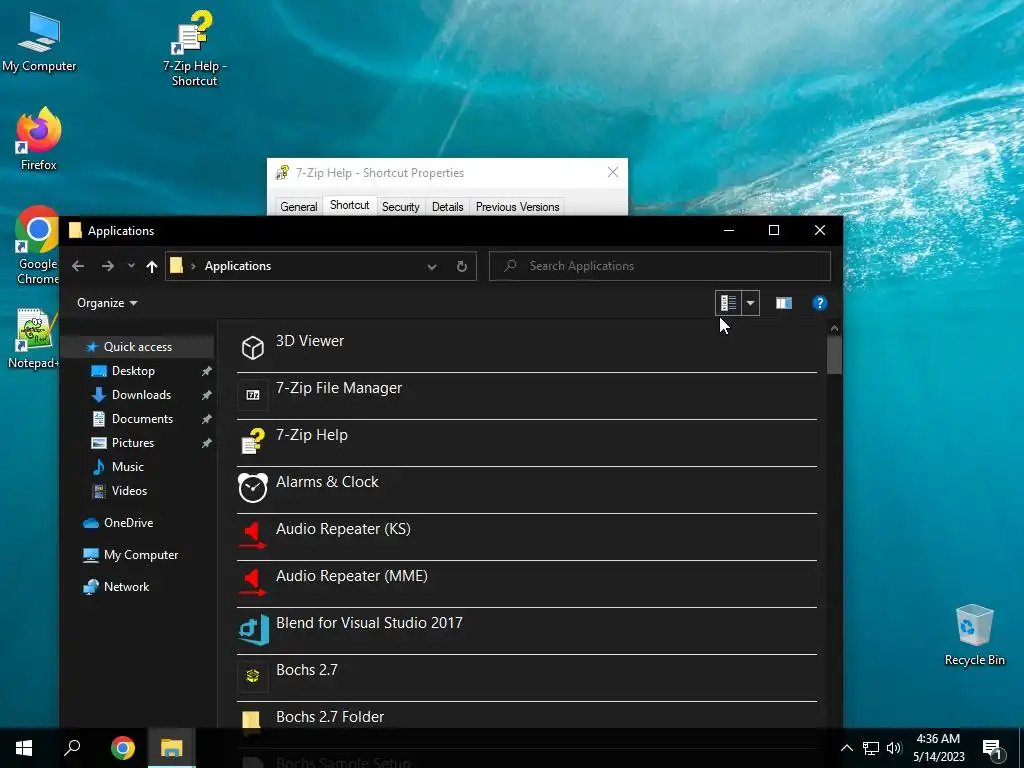Select the Audio Repeater (KS) icon

(x=253, y=536)
